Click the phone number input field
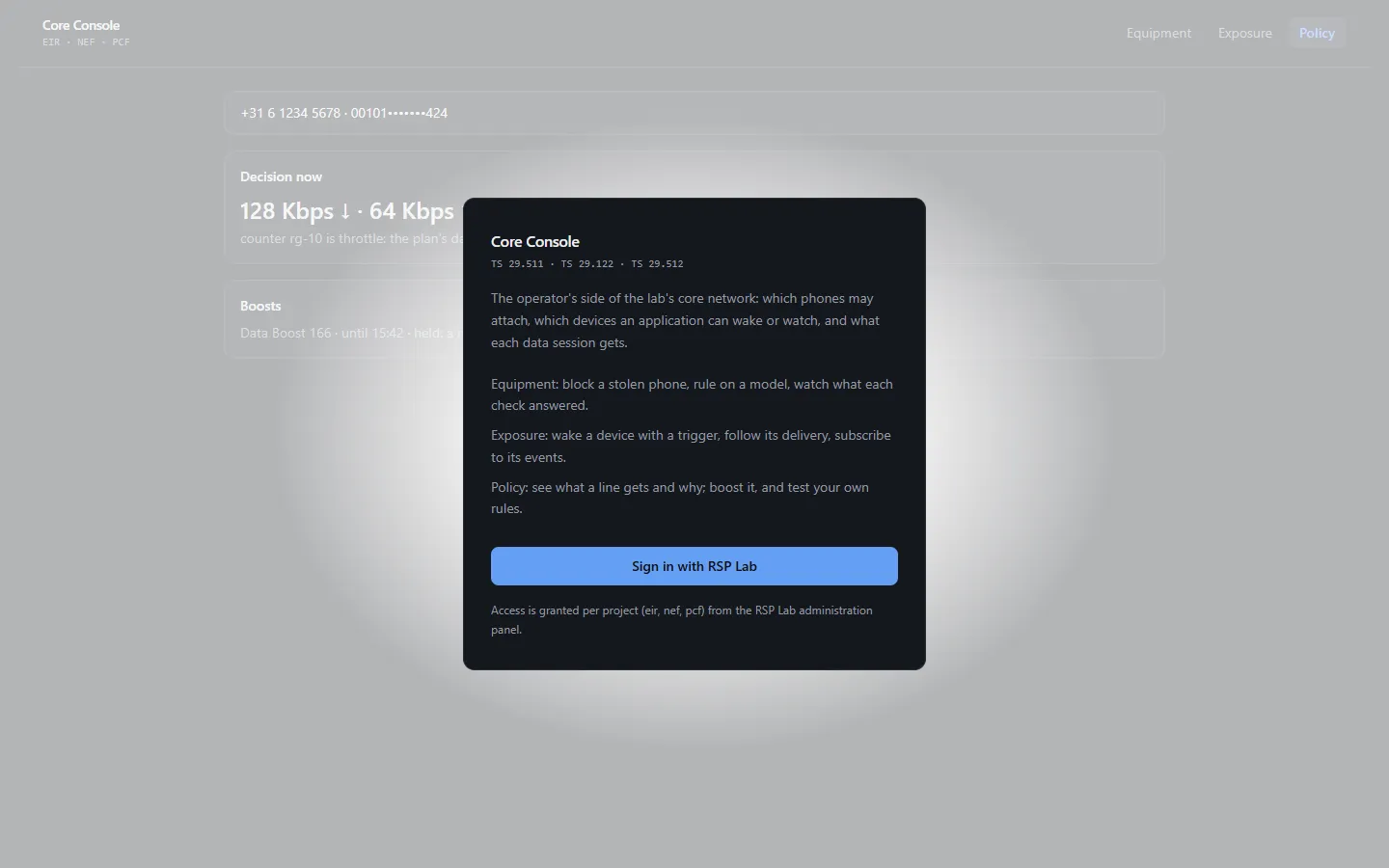 [694, 113]
